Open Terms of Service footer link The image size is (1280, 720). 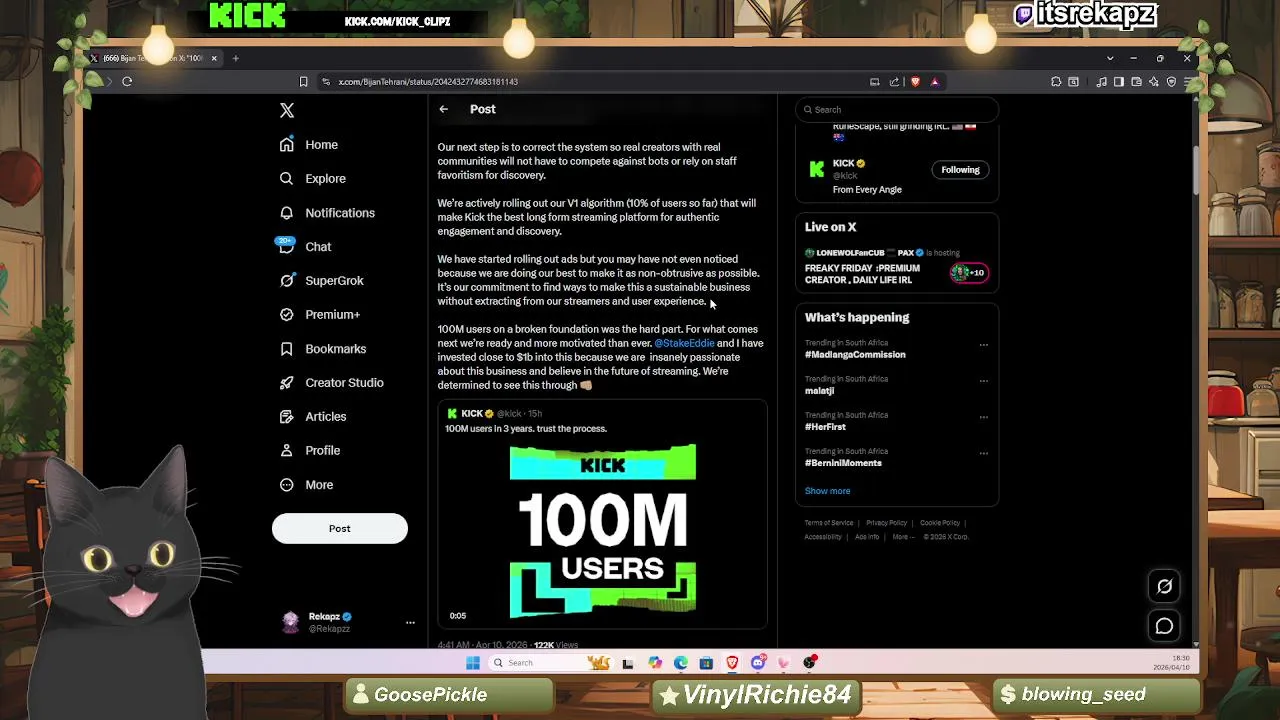(x=829, y=523)
